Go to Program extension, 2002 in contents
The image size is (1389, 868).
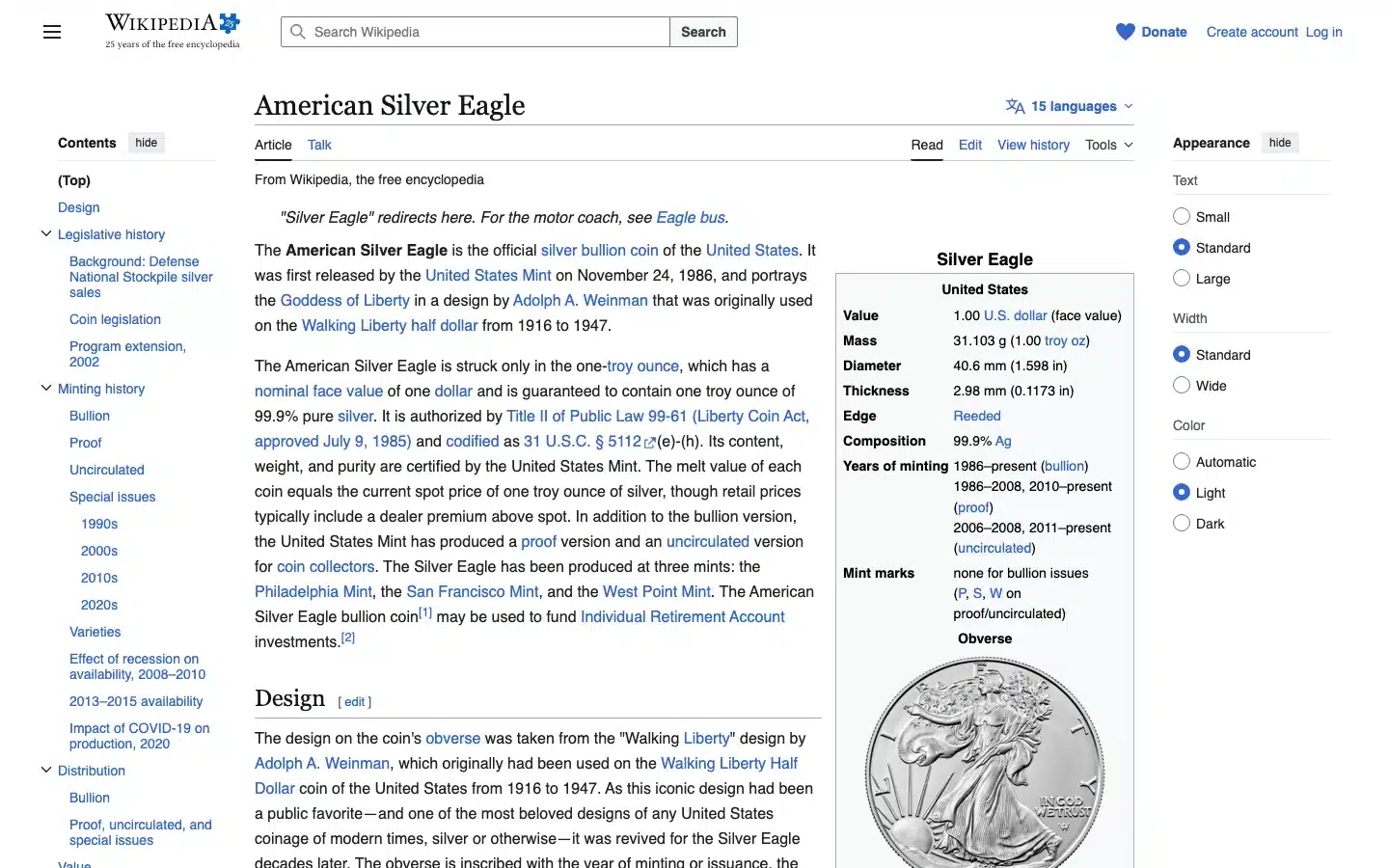point(127,354)
